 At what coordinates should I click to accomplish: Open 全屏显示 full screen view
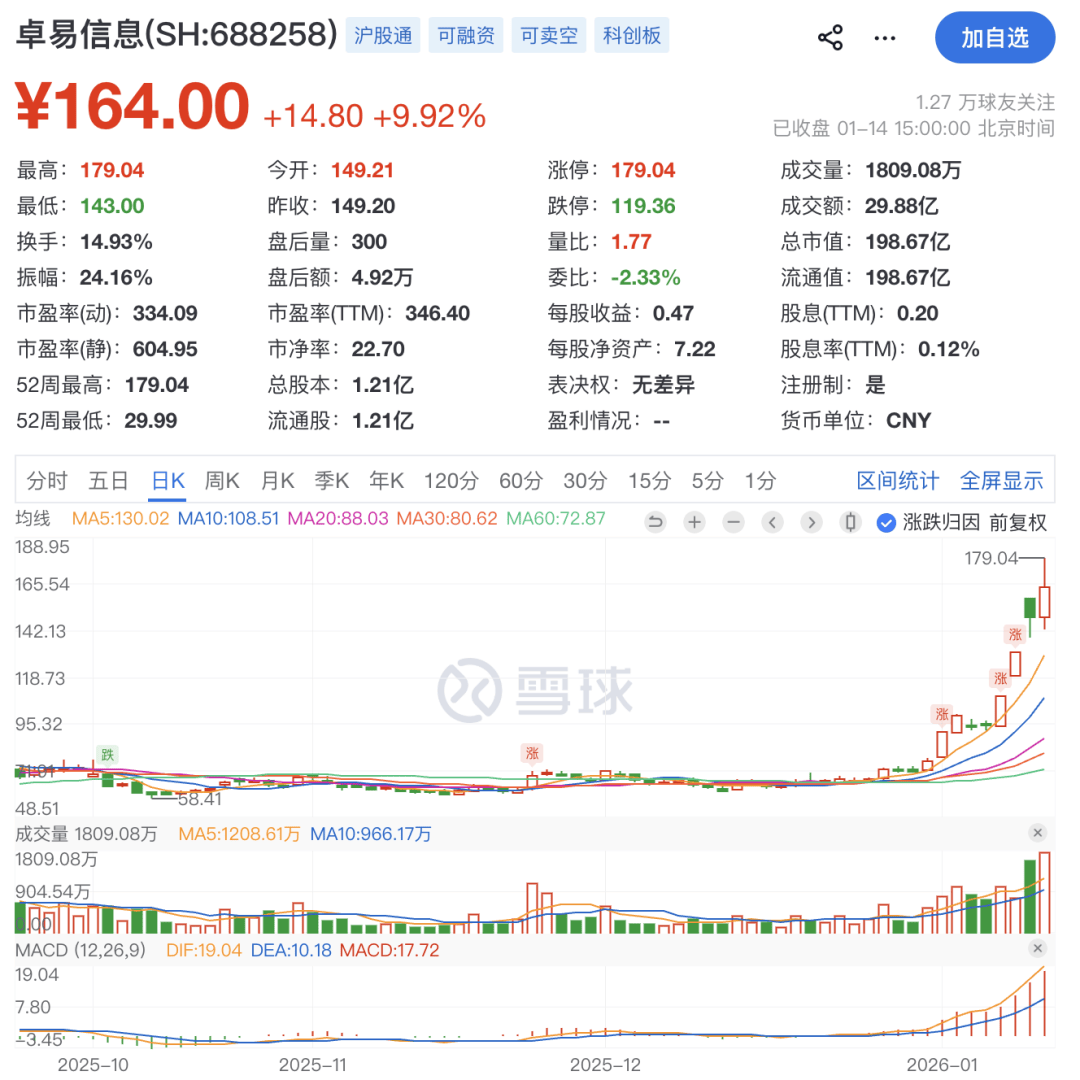click(1002, 481)
